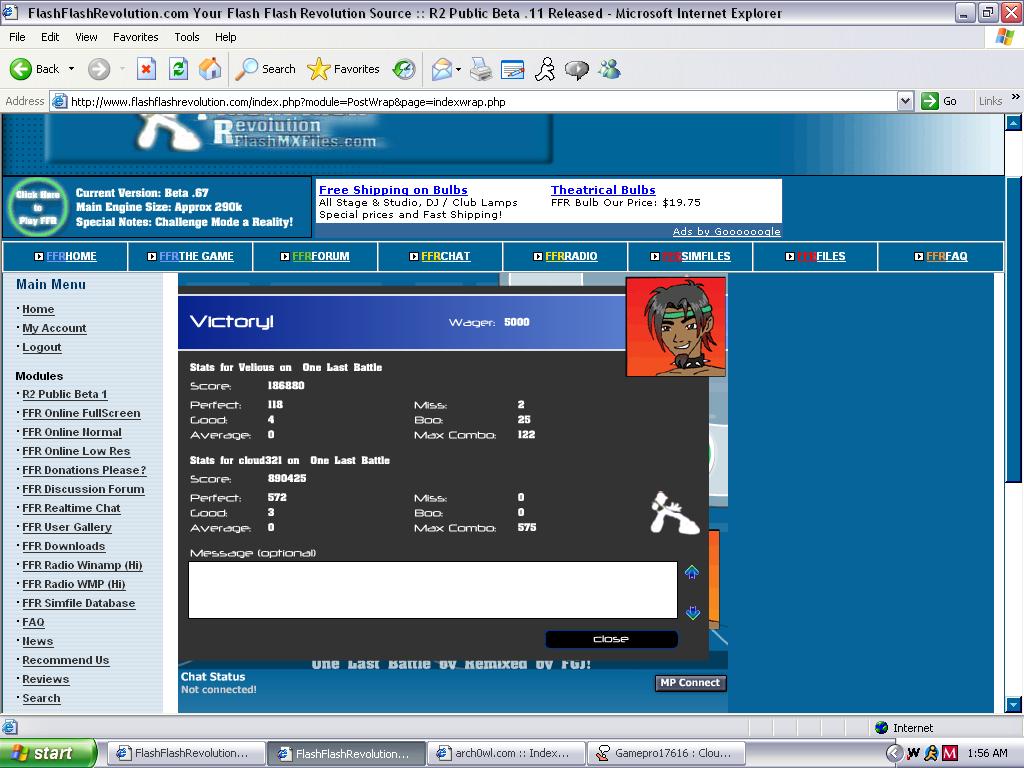Click the MP Connect button

point(690,682)
